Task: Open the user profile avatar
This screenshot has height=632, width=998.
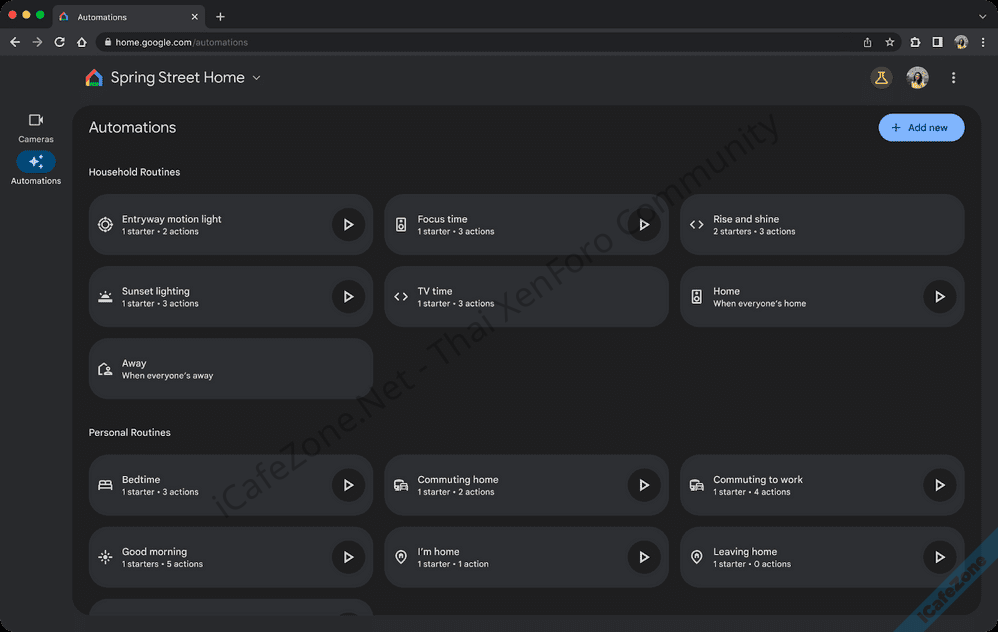Action: tap(917, 78)
